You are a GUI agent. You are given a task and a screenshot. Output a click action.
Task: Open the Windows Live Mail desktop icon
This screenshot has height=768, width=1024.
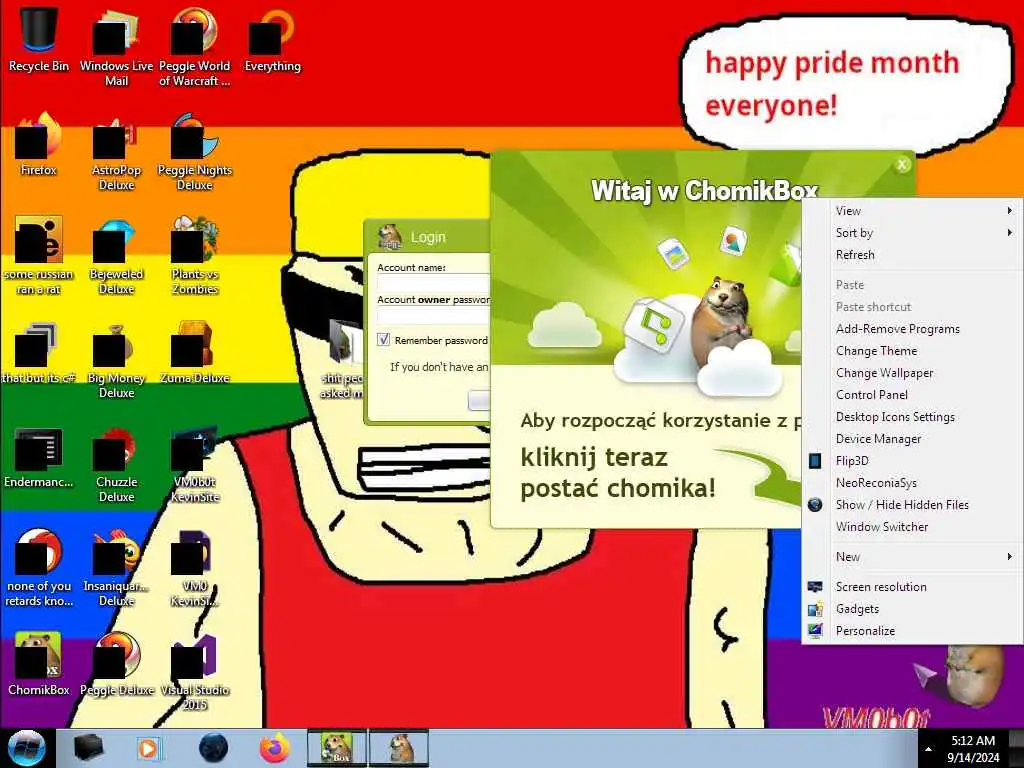tap(116, 46)
